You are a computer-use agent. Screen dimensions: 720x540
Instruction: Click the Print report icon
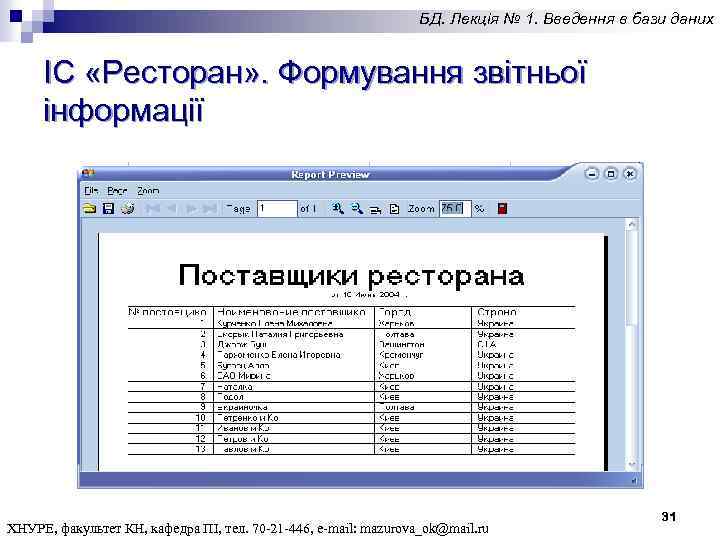pos(128,209)
